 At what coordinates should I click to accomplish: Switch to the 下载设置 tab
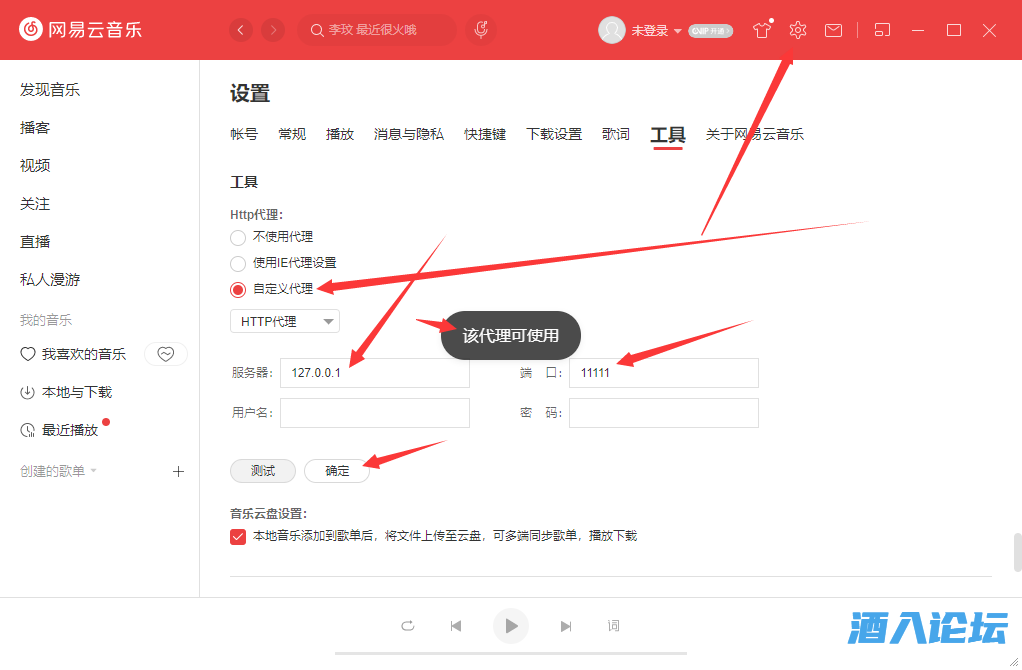pos(554,134)
